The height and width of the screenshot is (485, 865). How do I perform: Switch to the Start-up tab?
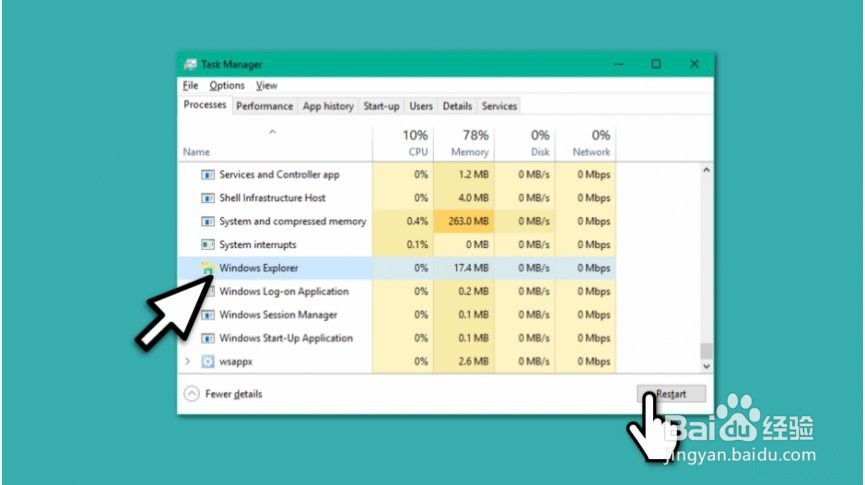[x=381, y=106]
